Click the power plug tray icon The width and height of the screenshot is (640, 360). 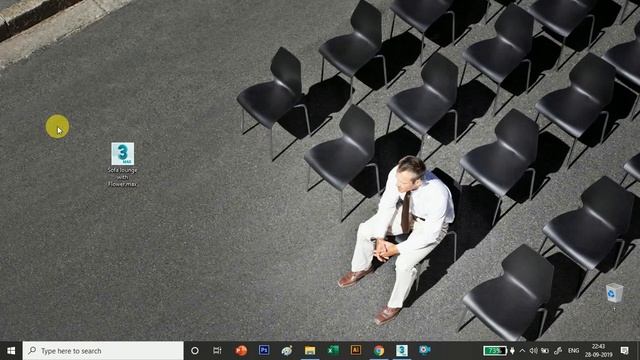tap(512, 351)
